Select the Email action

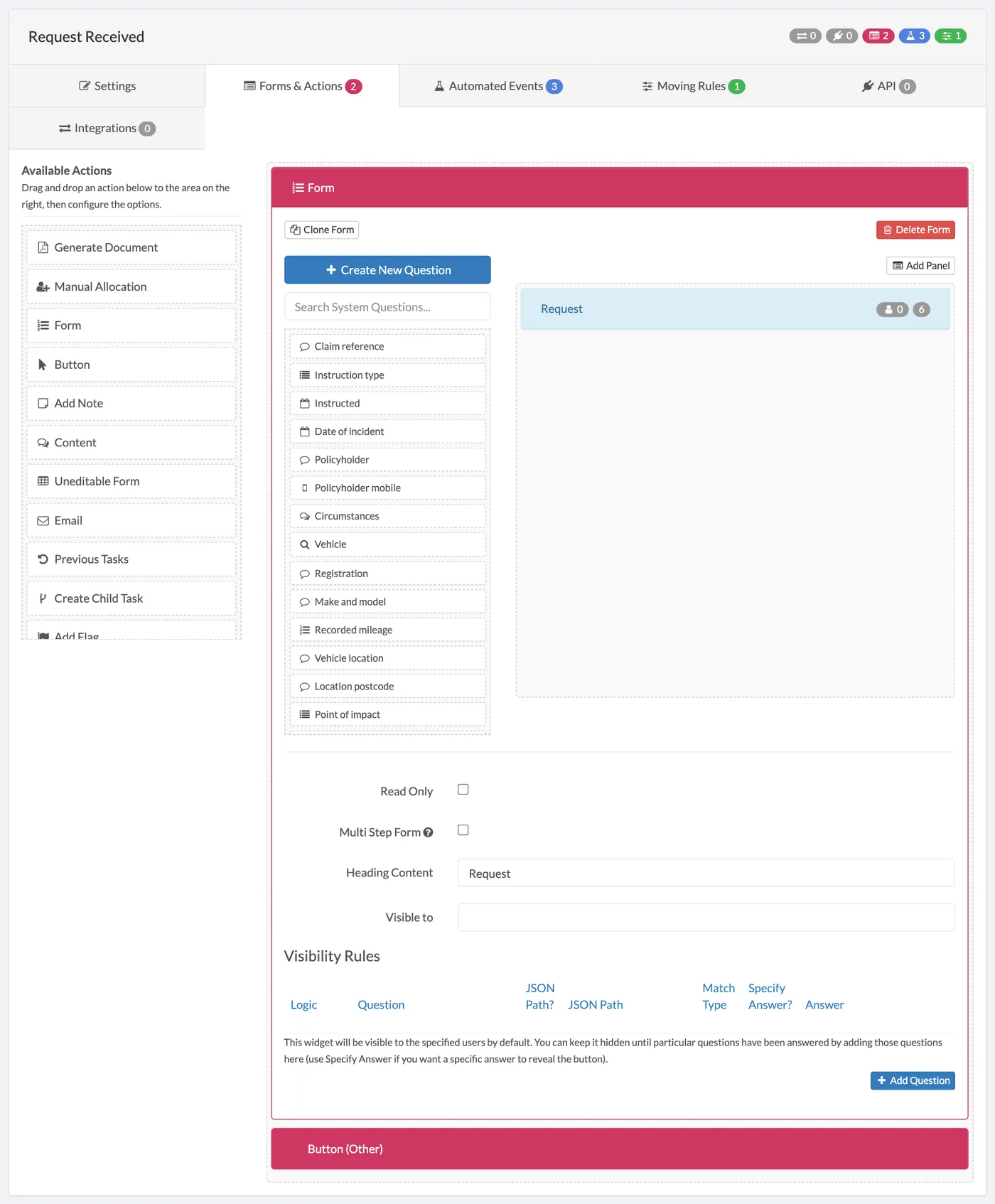[131, 520]
